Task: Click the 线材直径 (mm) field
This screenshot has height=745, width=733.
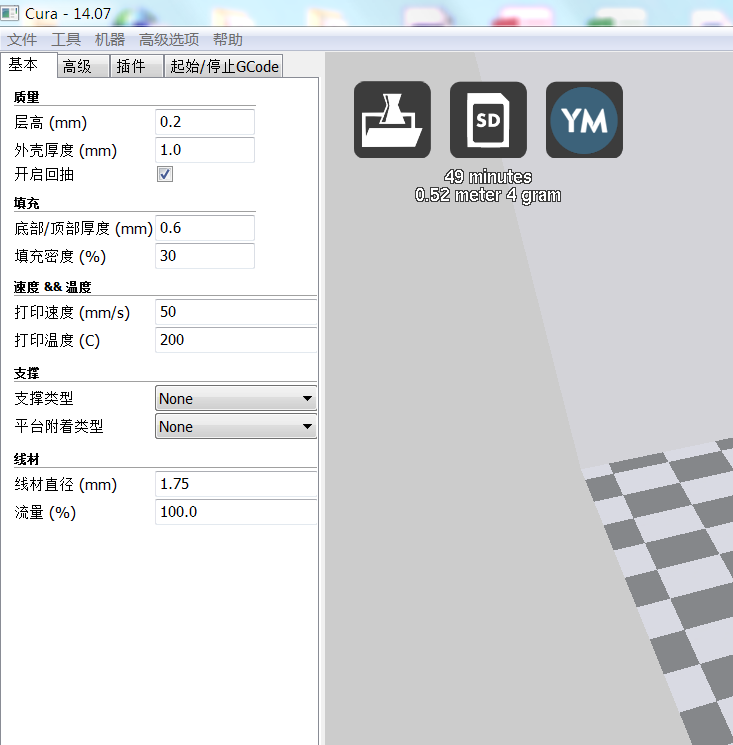Action: click(x=235, y=484)
